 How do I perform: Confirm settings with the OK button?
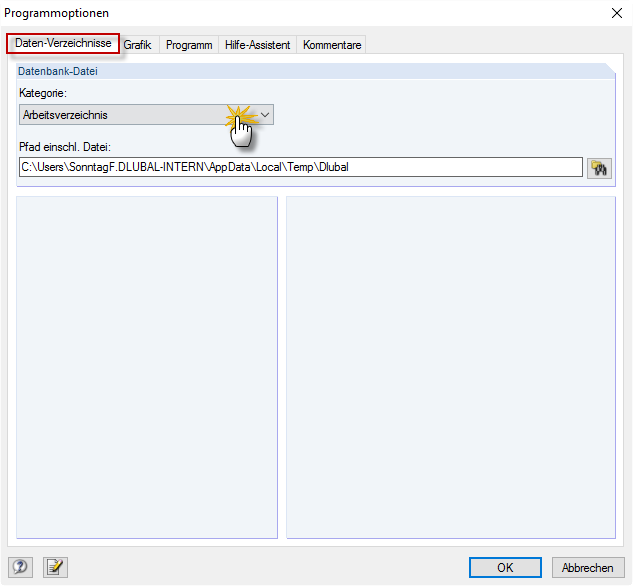[x=505, y=567]
